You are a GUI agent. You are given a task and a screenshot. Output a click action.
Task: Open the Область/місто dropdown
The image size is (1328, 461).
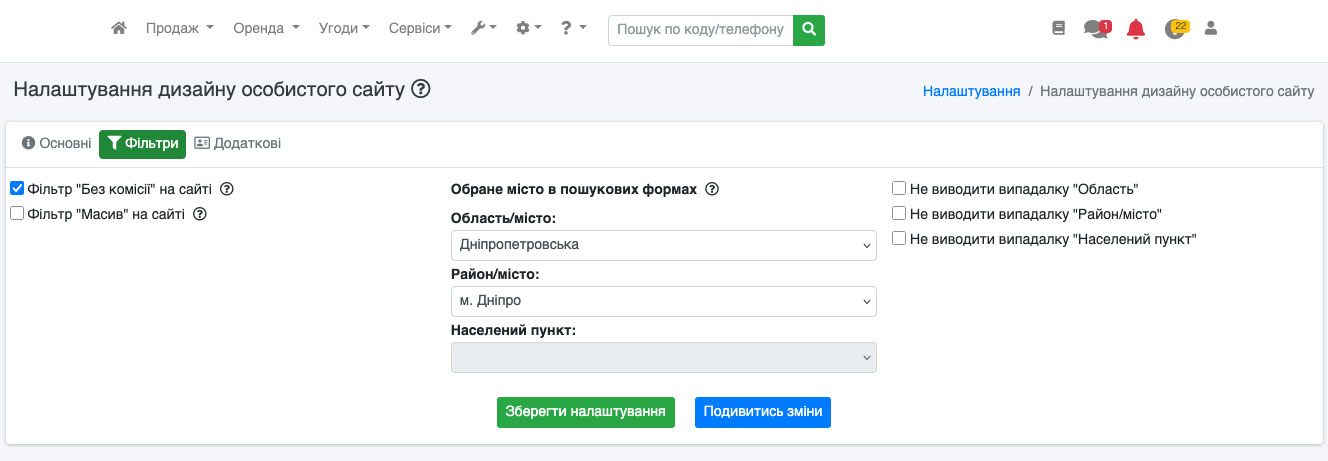[663, 245]
